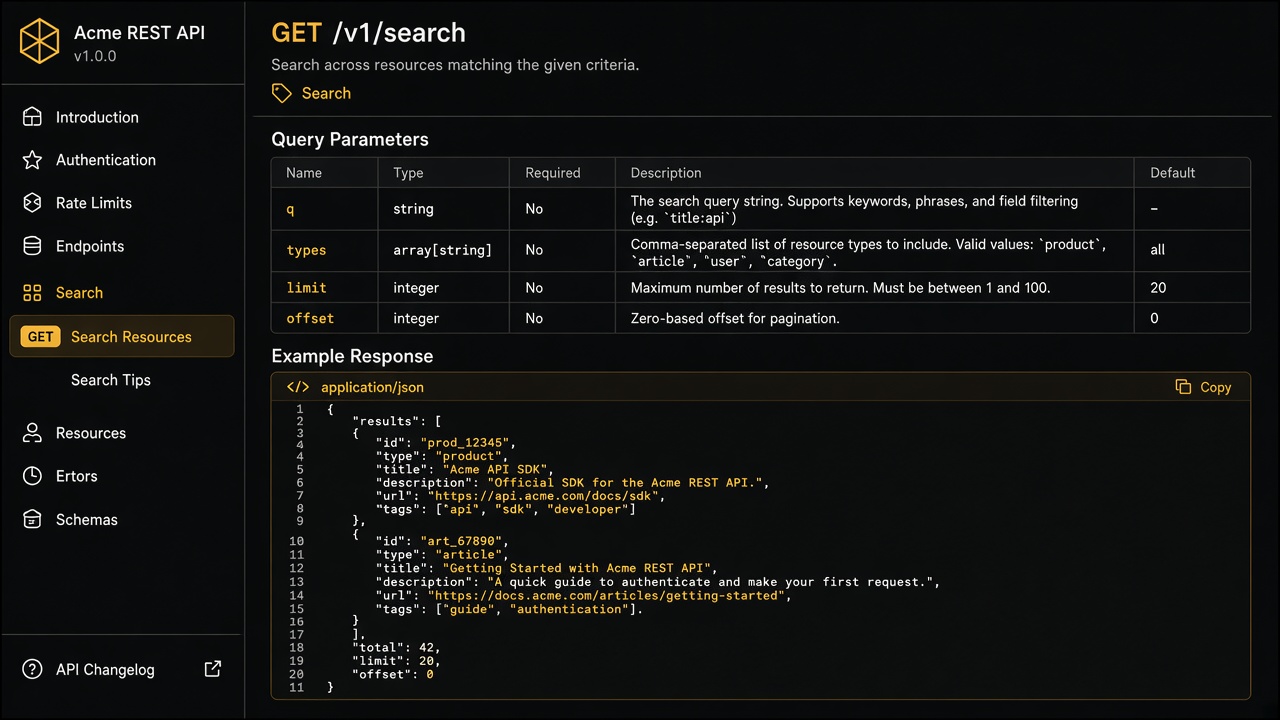Click the copy icon in the response header
This screenshot has height=720, width=1280.
(1183, 387)
